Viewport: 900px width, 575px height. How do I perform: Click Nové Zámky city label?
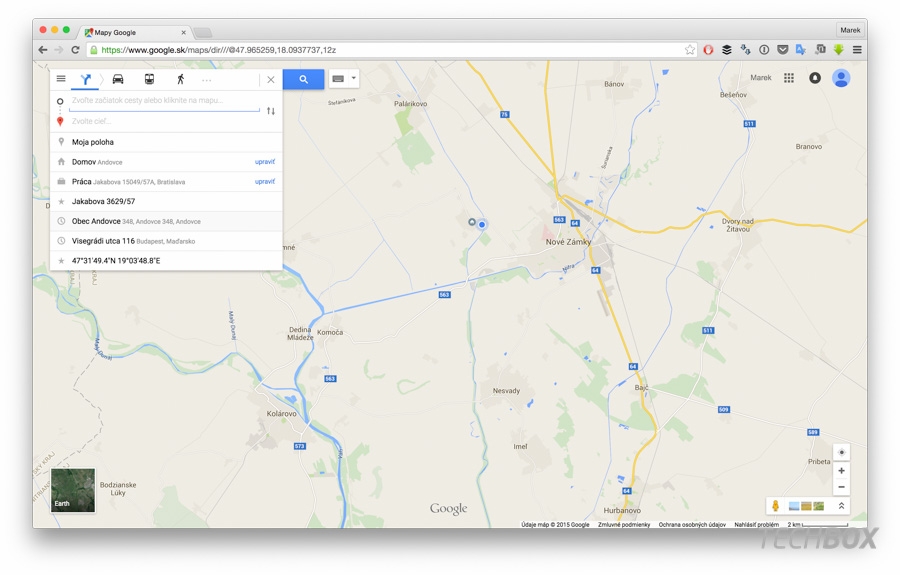(568, 242)
